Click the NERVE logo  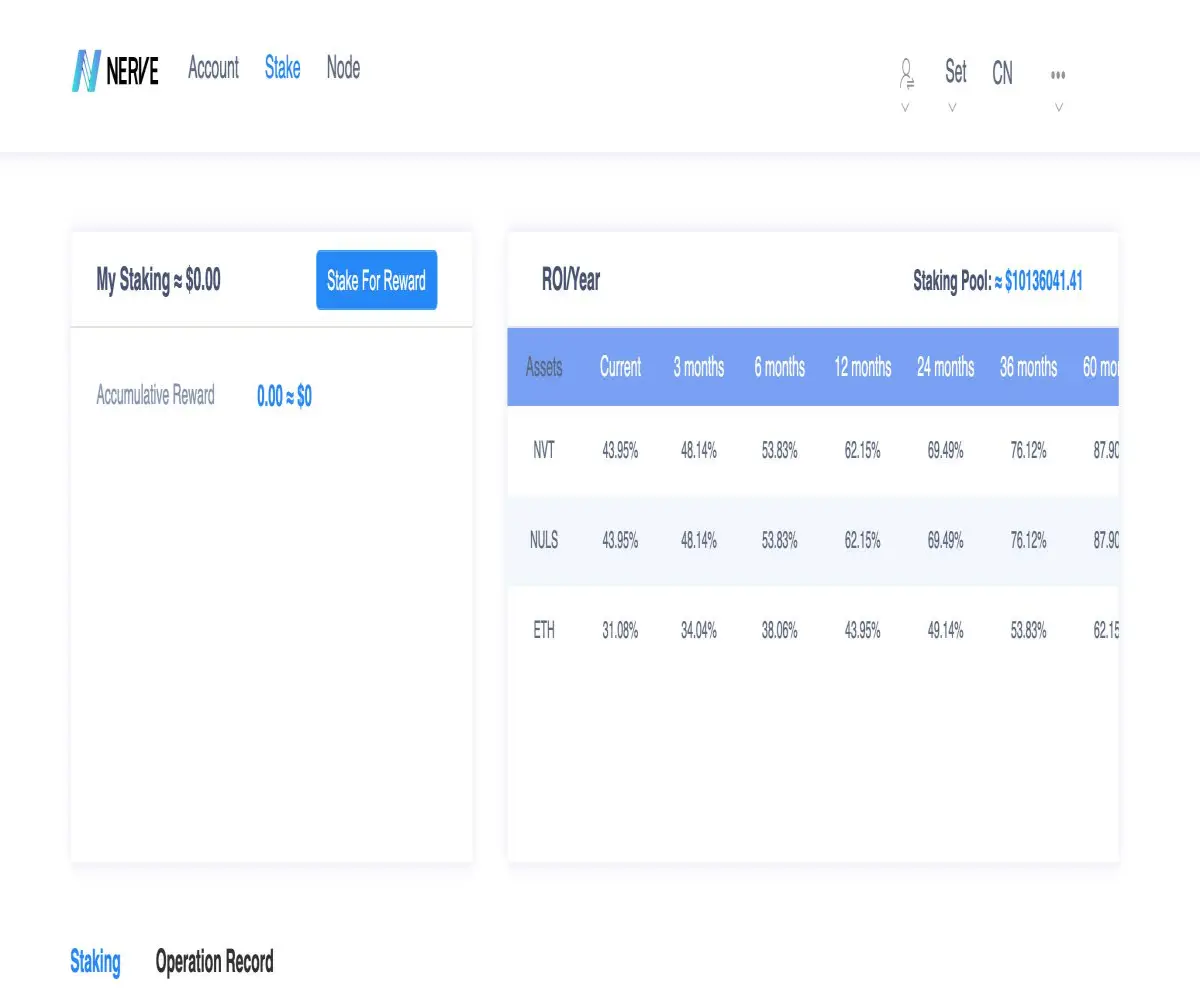(115, 71)
